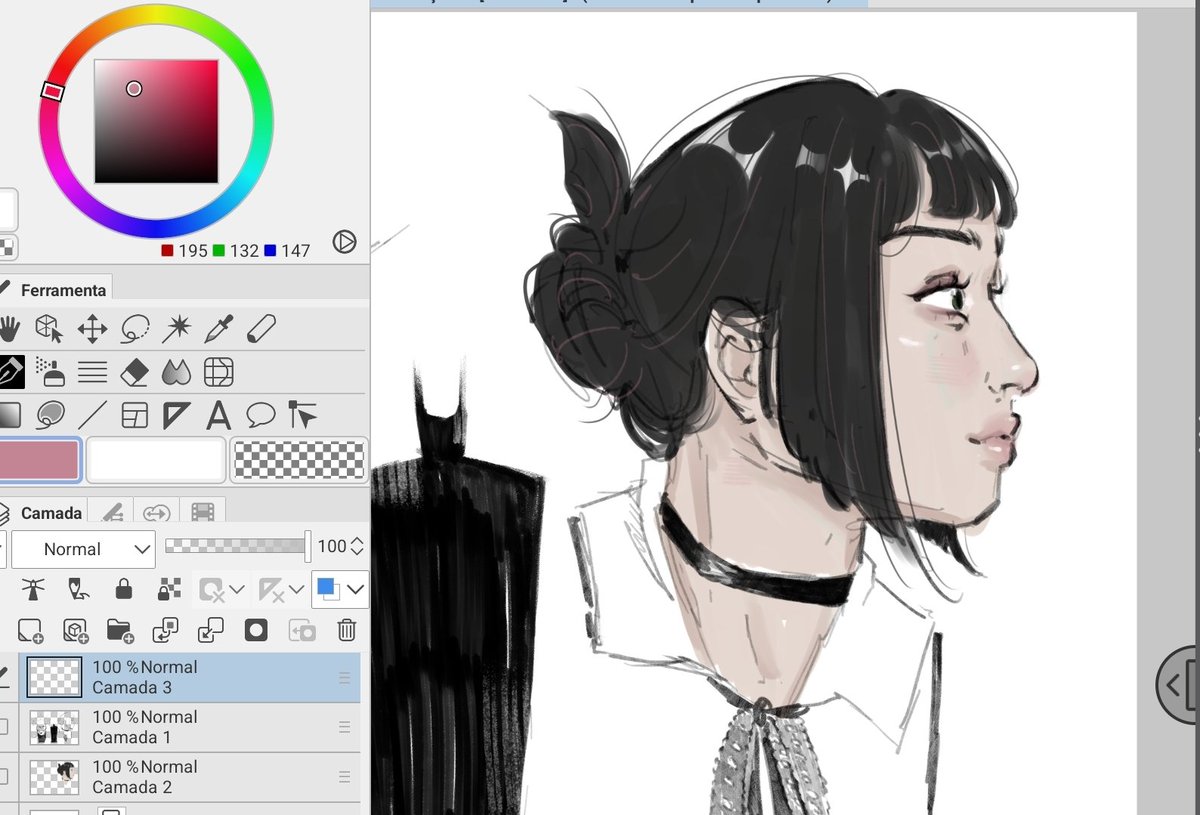Image resolution: width=1200 pixels, height=815 pixels.
Task: Select the triangle Ruler tool
Action: pyautogui.click(x=177, y=414)
